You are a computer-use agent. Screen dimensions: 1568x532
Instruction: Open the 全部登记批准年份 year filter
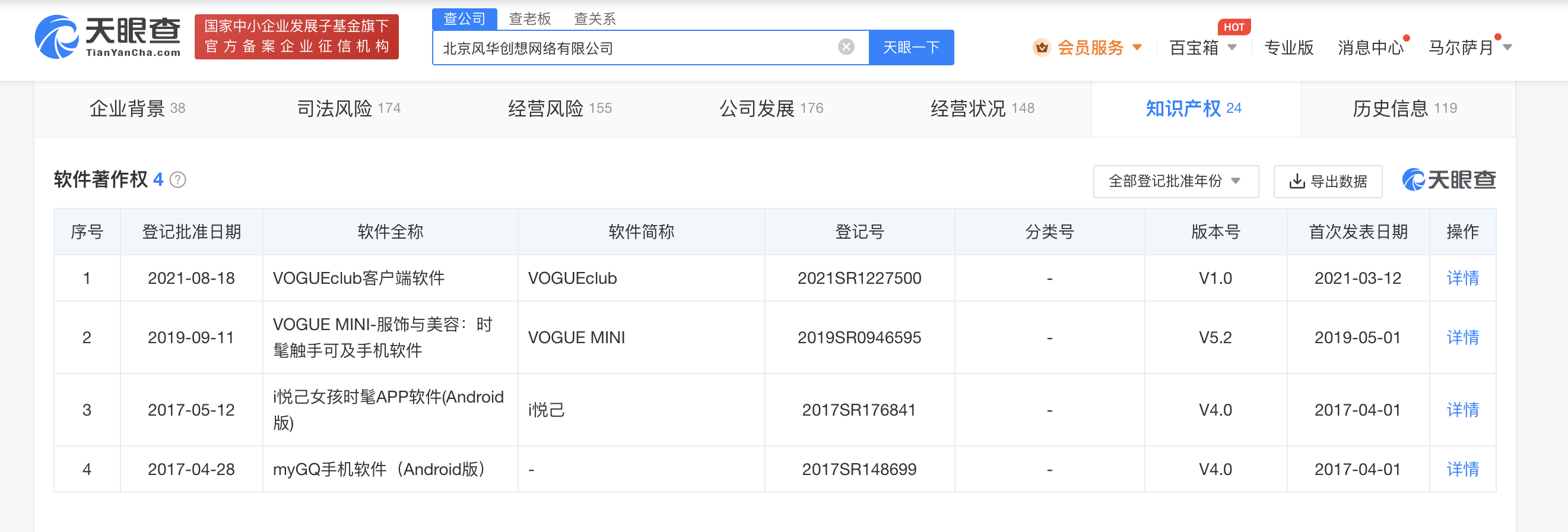[1175, 182]
